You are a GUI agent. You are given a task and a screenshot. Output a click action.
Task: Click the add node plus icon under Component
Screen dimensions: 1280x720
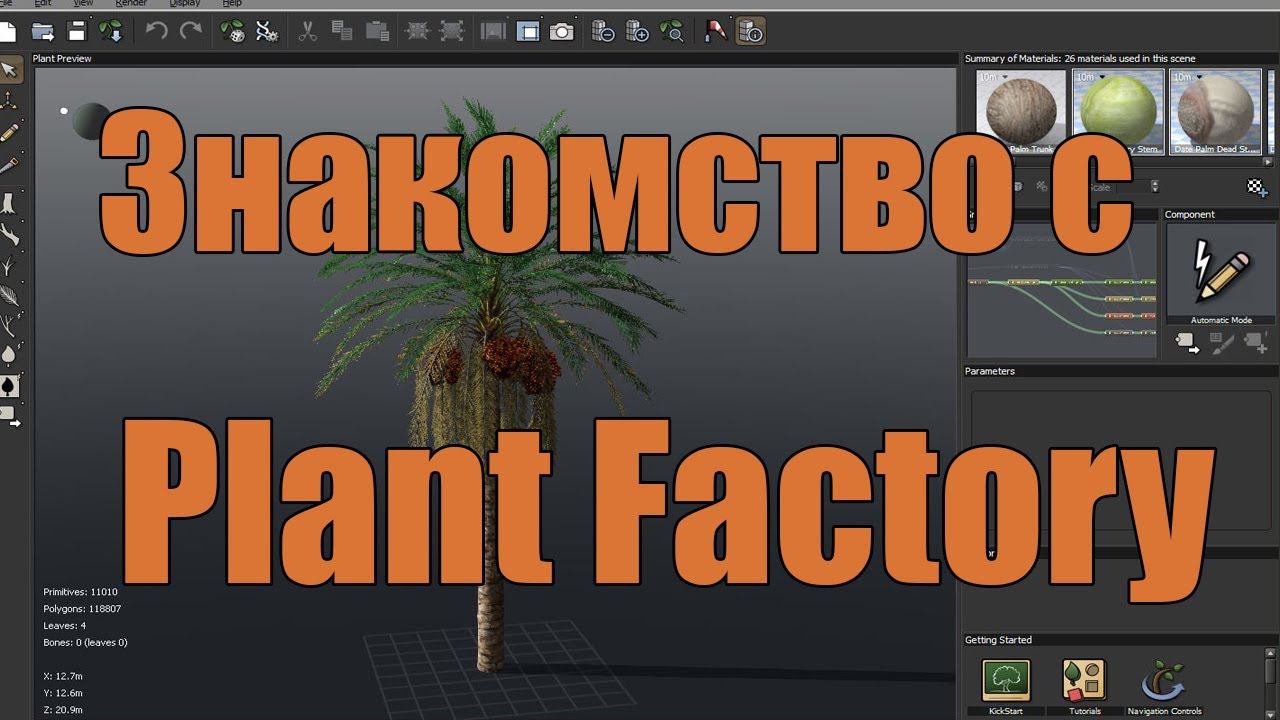pyautogui.click(x=1256, y=343)
